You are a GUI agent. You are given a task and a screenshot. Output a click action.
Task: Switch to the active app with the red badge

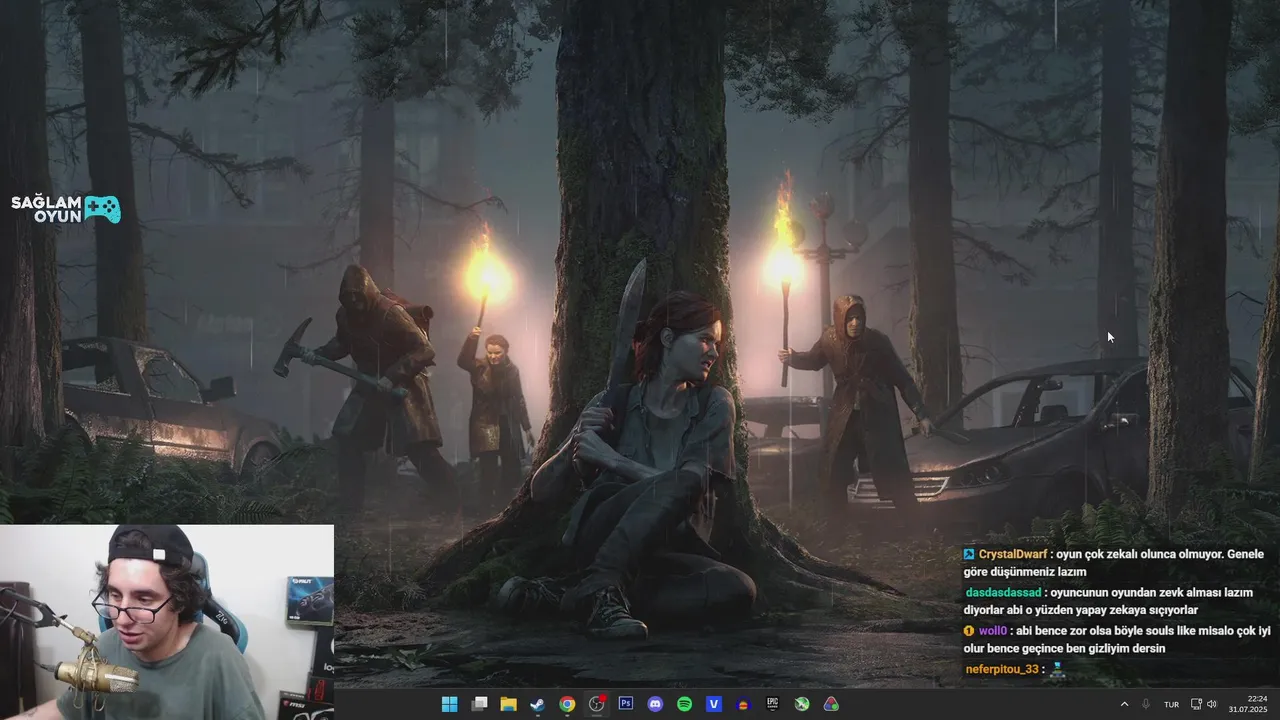[597, 704]
